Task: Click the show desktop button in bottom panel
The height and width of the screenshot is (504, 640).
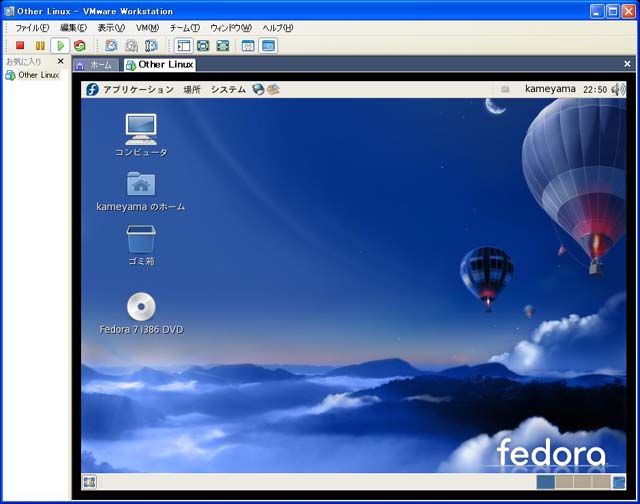Action: click(89, 482)
